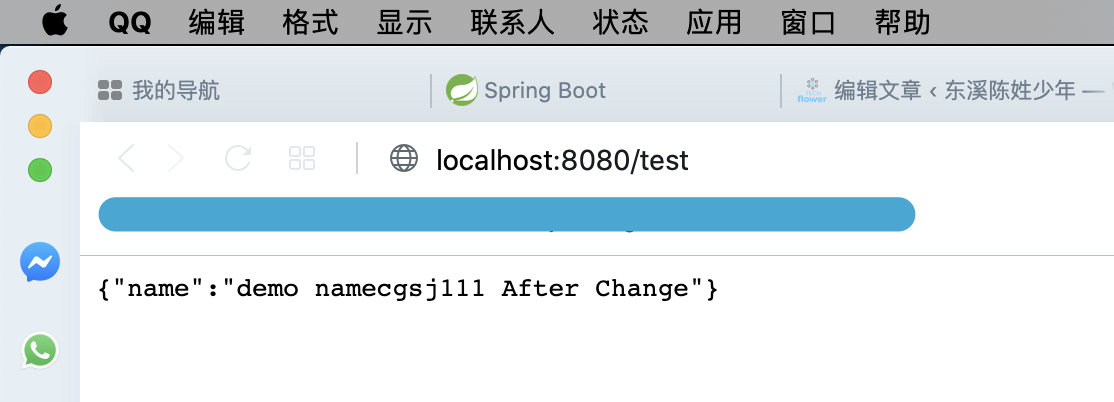Screen dimensions: 1114x402
Task: Click the forward navigation arrow
Action: (176, 158)
